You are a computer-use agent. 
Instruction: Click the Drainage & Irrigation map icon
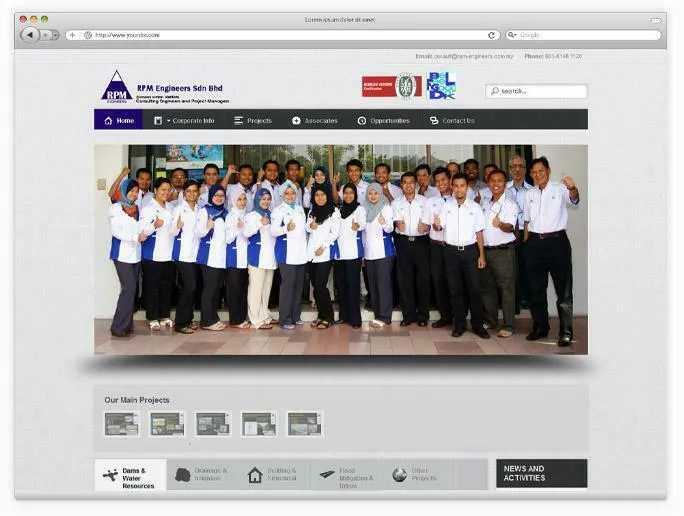tap(183, 475)
